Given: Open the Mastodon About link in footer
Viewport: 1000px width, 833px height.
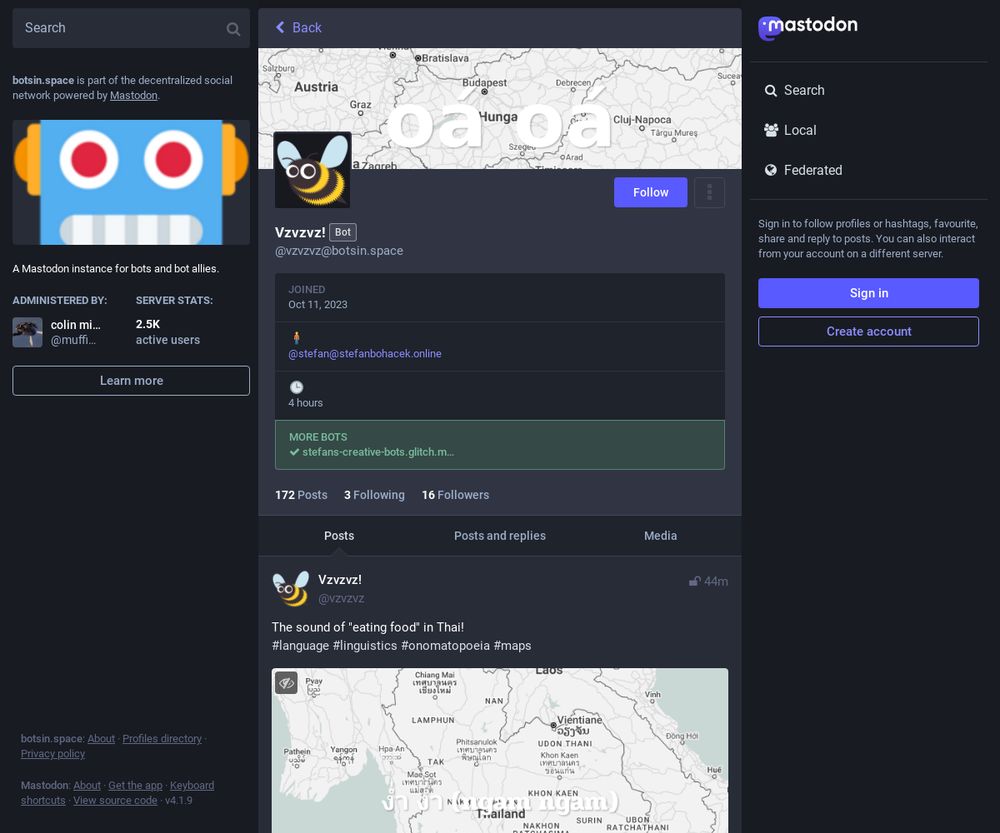Looking at the screenshot, I should tap(87, 785).
